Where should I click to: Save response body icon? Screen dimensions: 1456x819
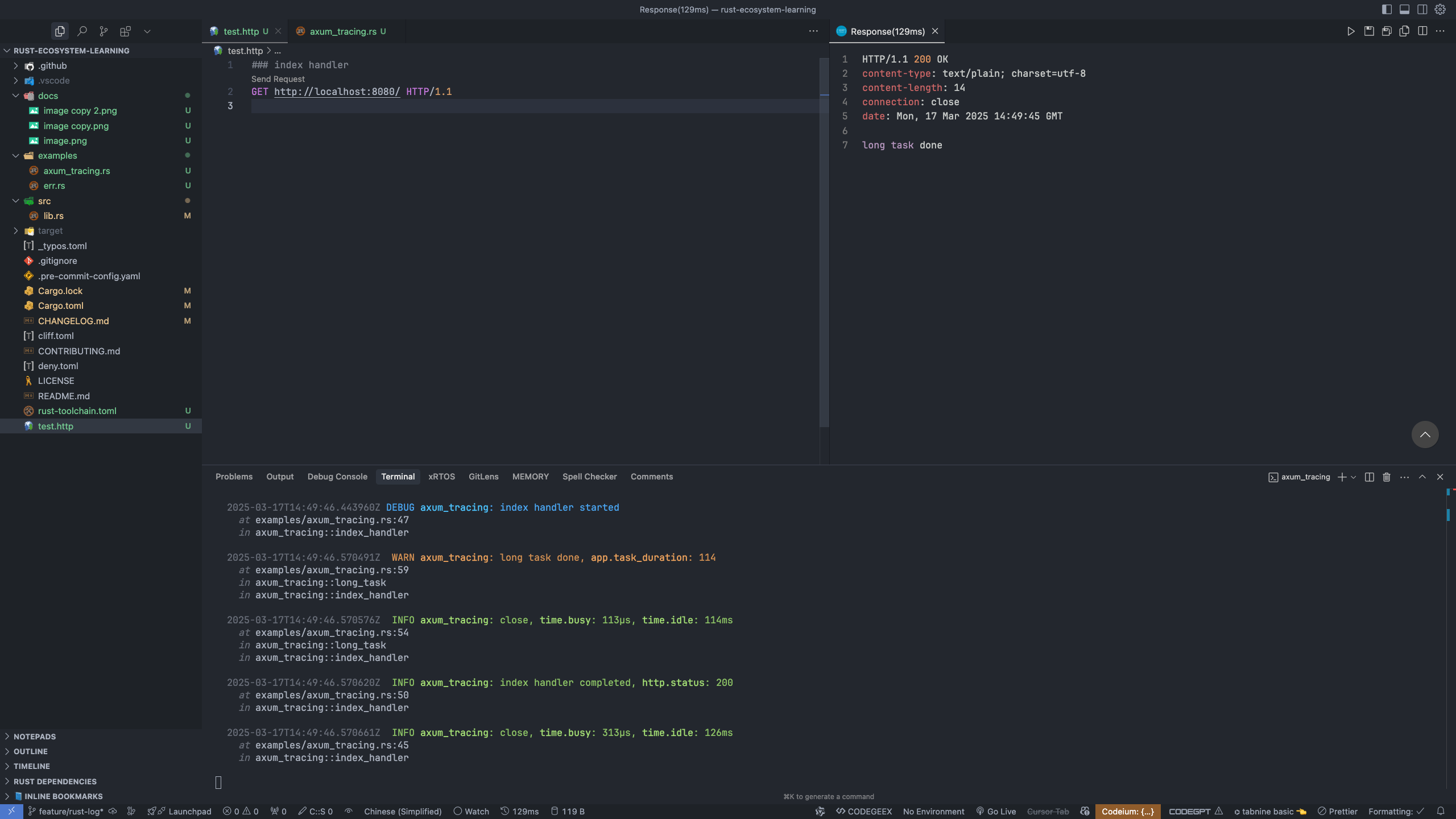1369,31
